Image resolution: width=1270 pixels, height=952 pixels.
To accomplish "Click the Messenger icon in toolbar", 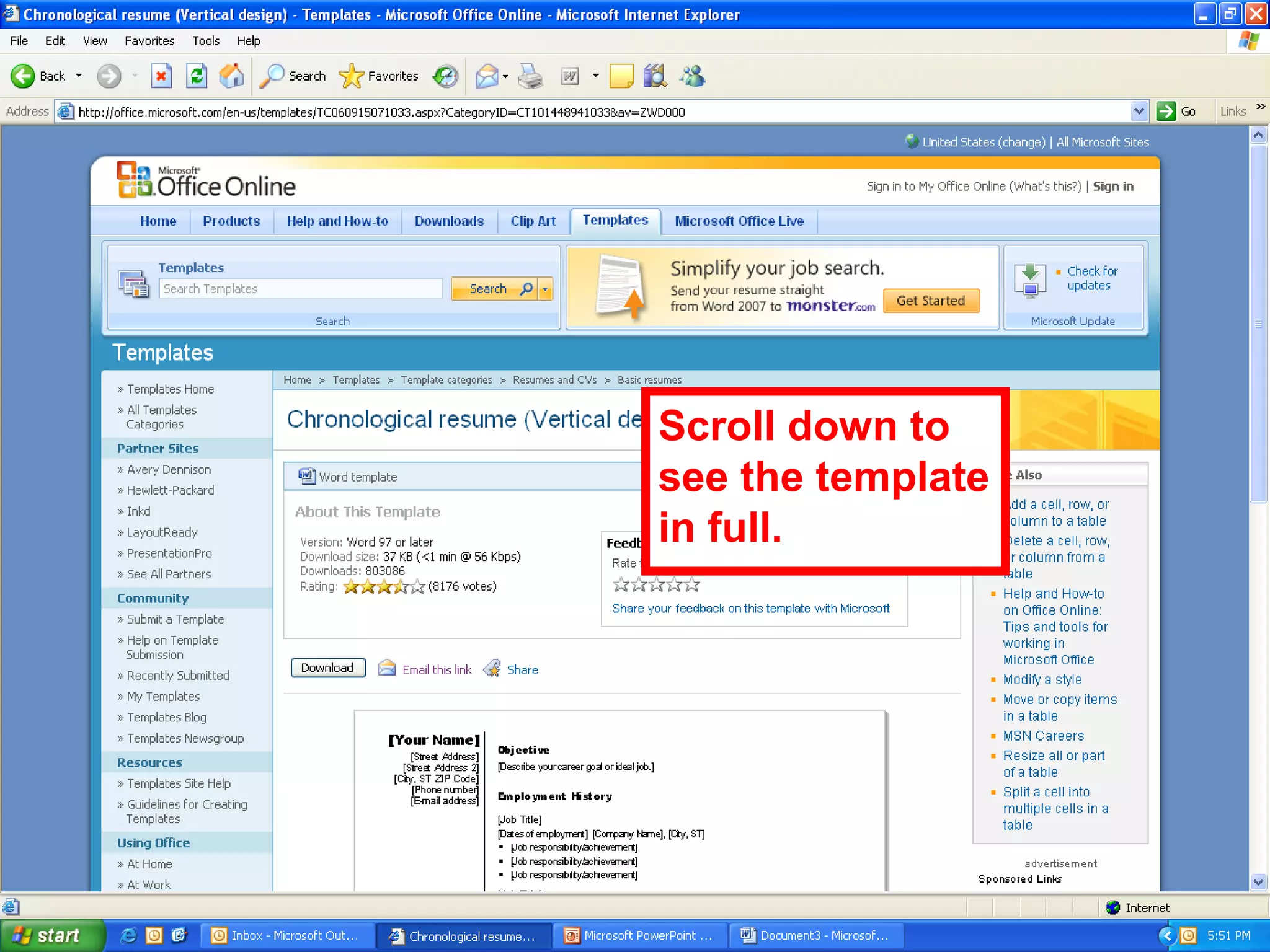I will [692, 76].
